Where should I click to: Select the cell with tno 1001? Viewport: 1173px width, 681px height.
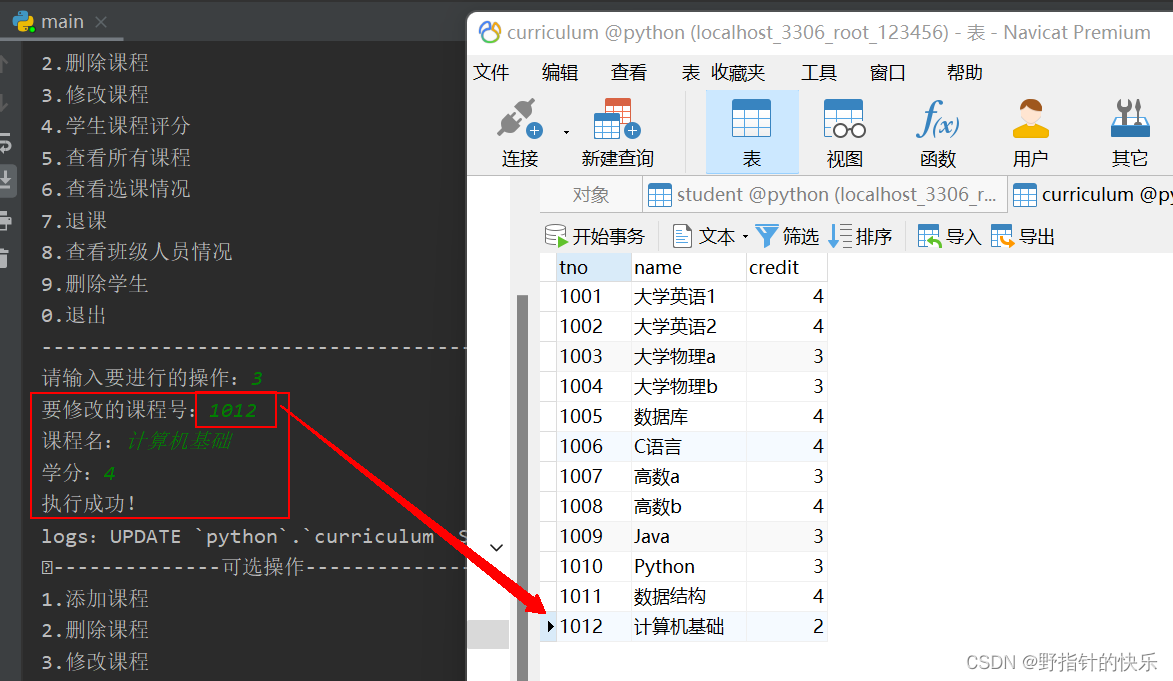click(x=594, y=296)
